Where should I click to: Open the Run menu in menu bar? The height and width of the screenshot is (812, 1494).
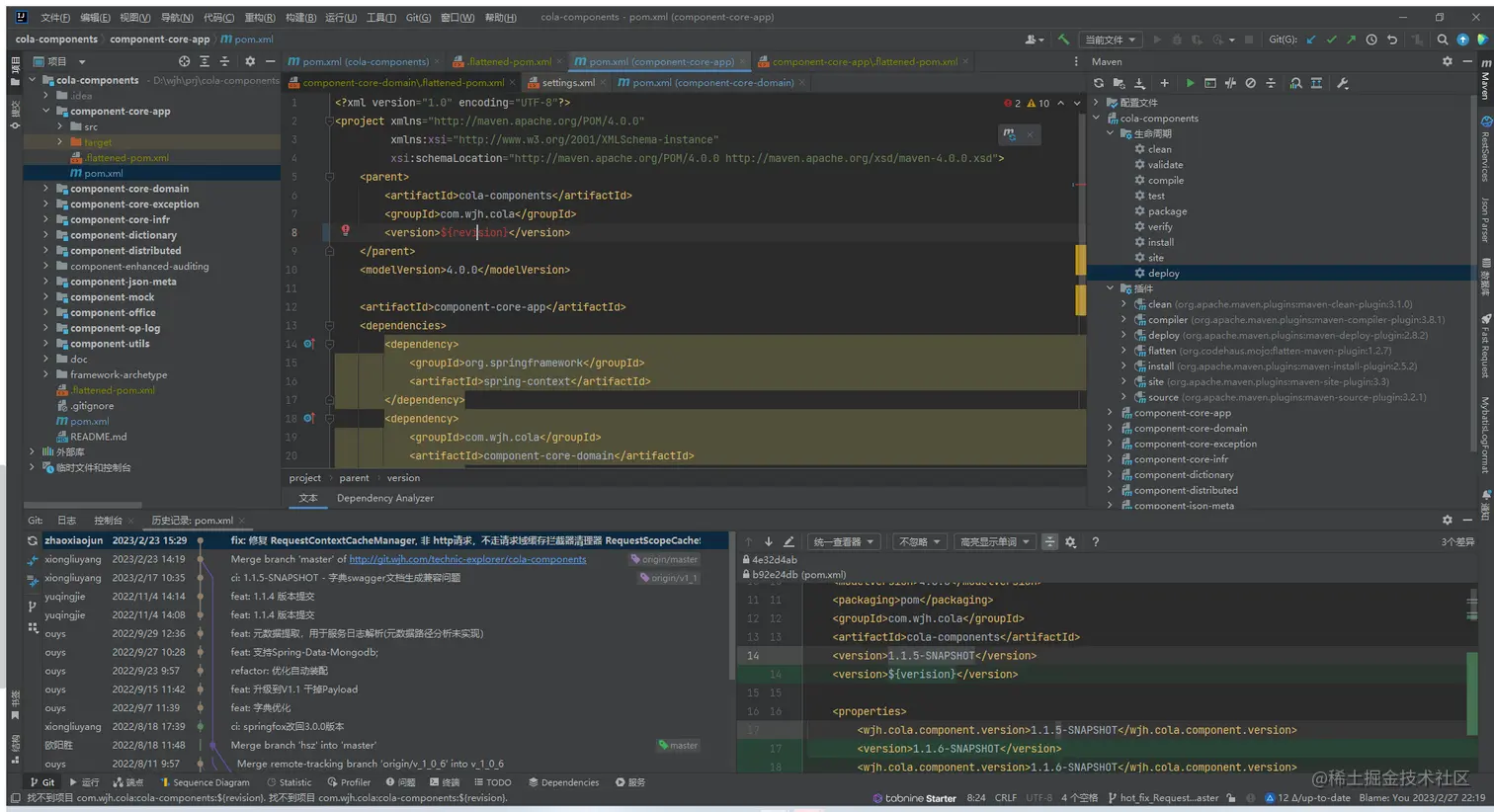pos(341,17)
